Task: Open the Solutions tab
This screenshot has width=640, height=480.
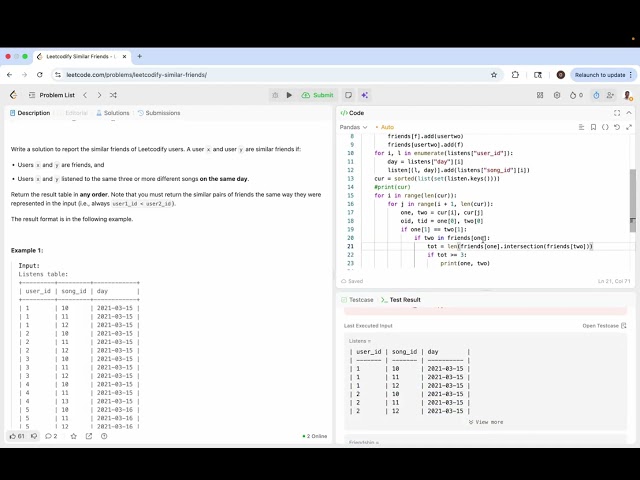Action: point(113,113)
